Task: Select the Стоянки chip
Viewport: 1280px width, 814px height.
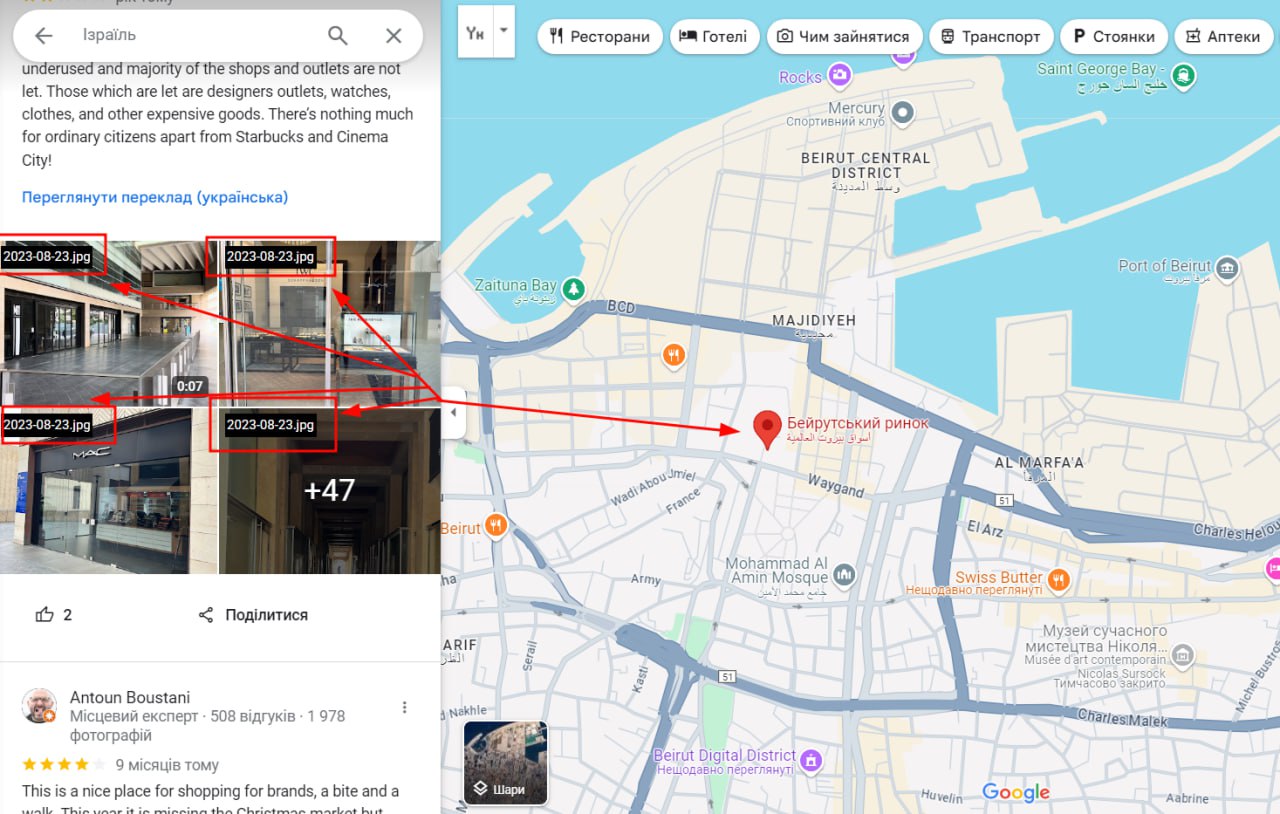Action: [1113, 36]
